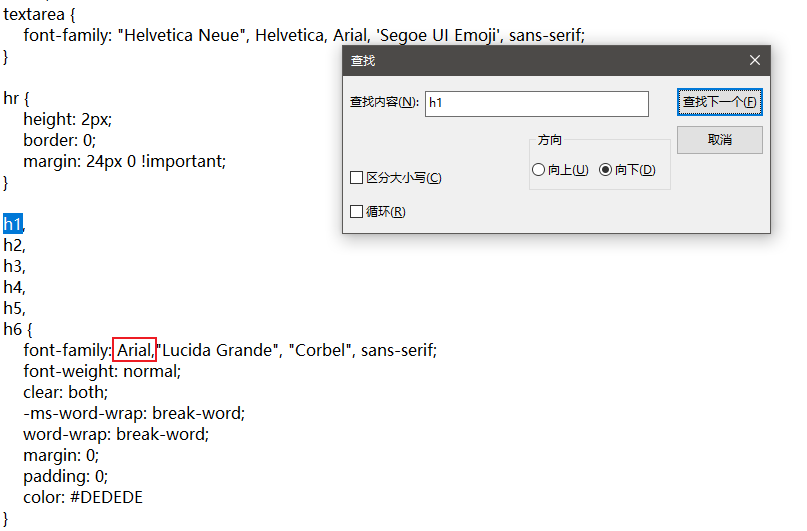Click the padding: 0 line
This screenshot has width=807, height=531.
(x=65, y=476)
